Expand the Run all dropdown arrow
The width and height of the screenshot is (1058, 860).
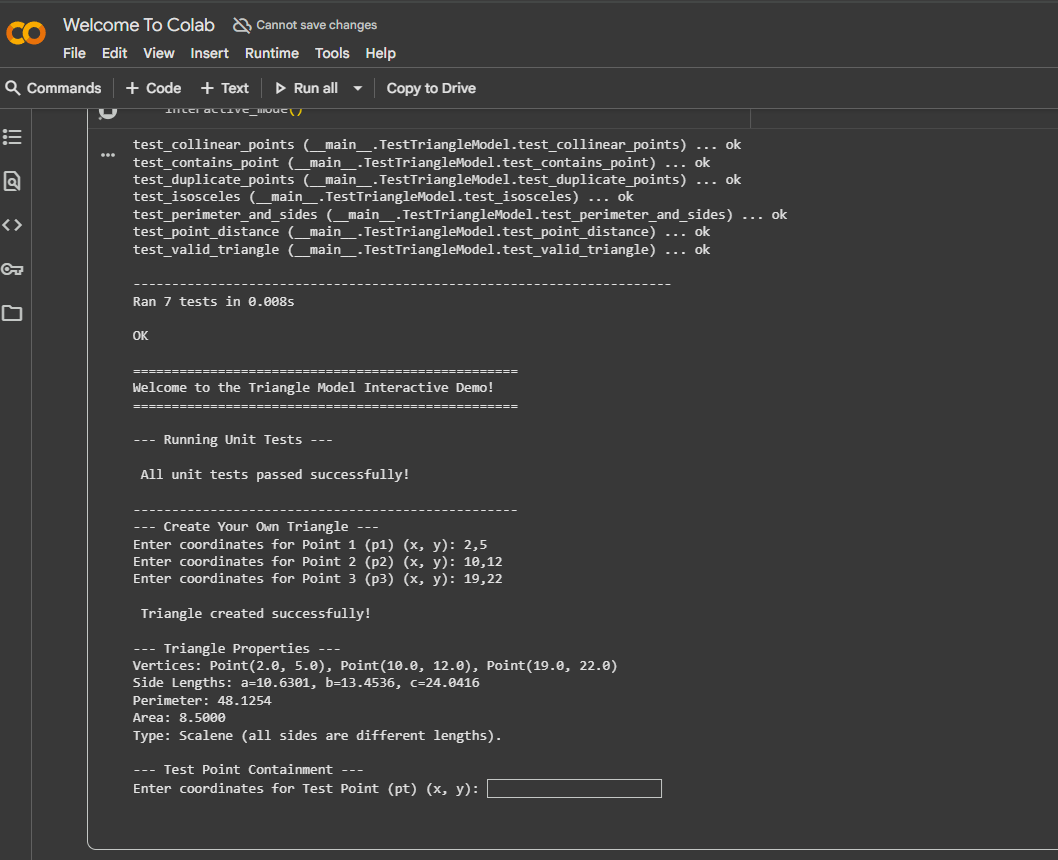point(357,88)
